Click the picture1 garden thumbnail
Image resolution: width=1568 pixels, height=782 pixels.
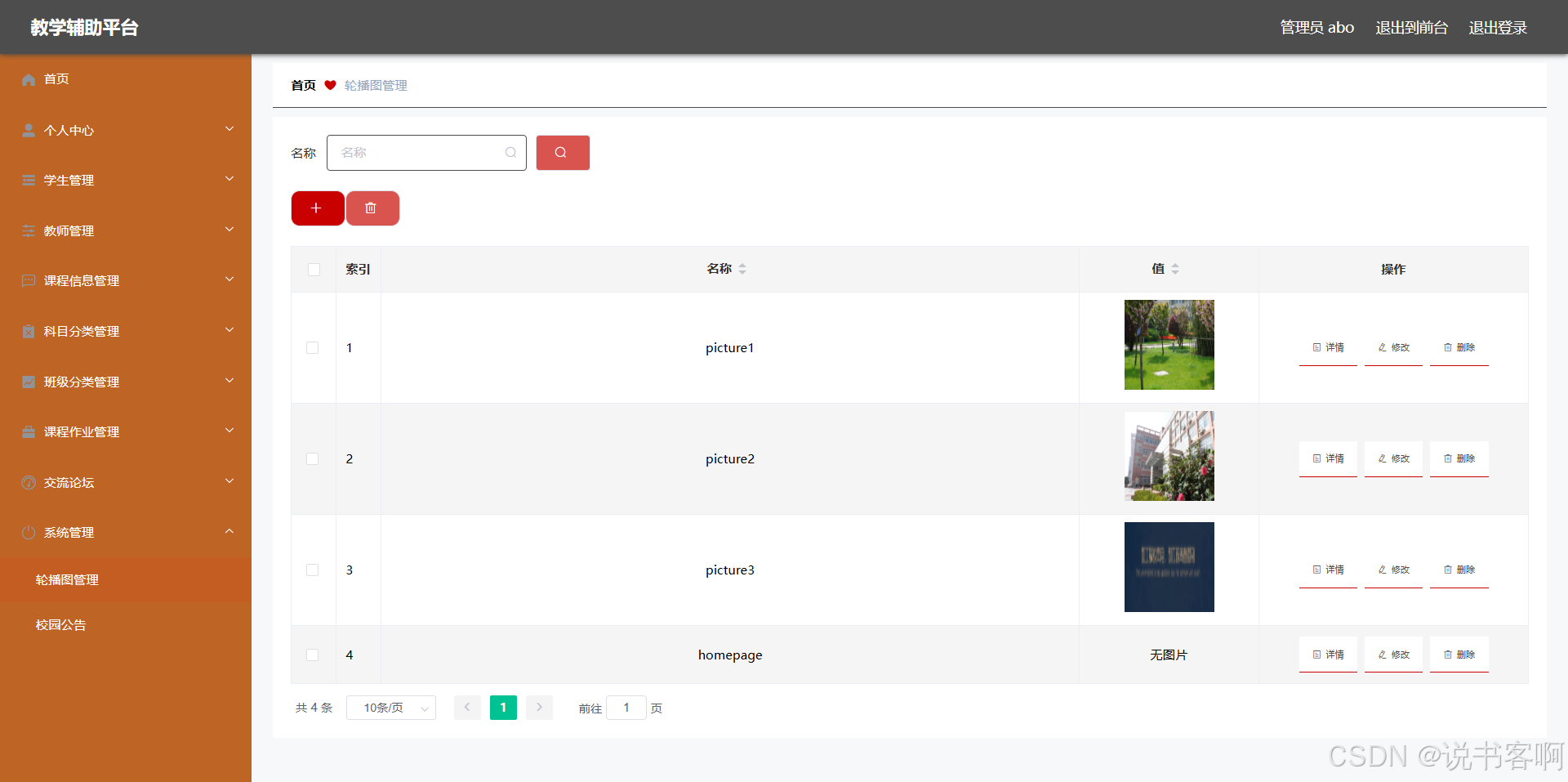(x=1169, y=345)
